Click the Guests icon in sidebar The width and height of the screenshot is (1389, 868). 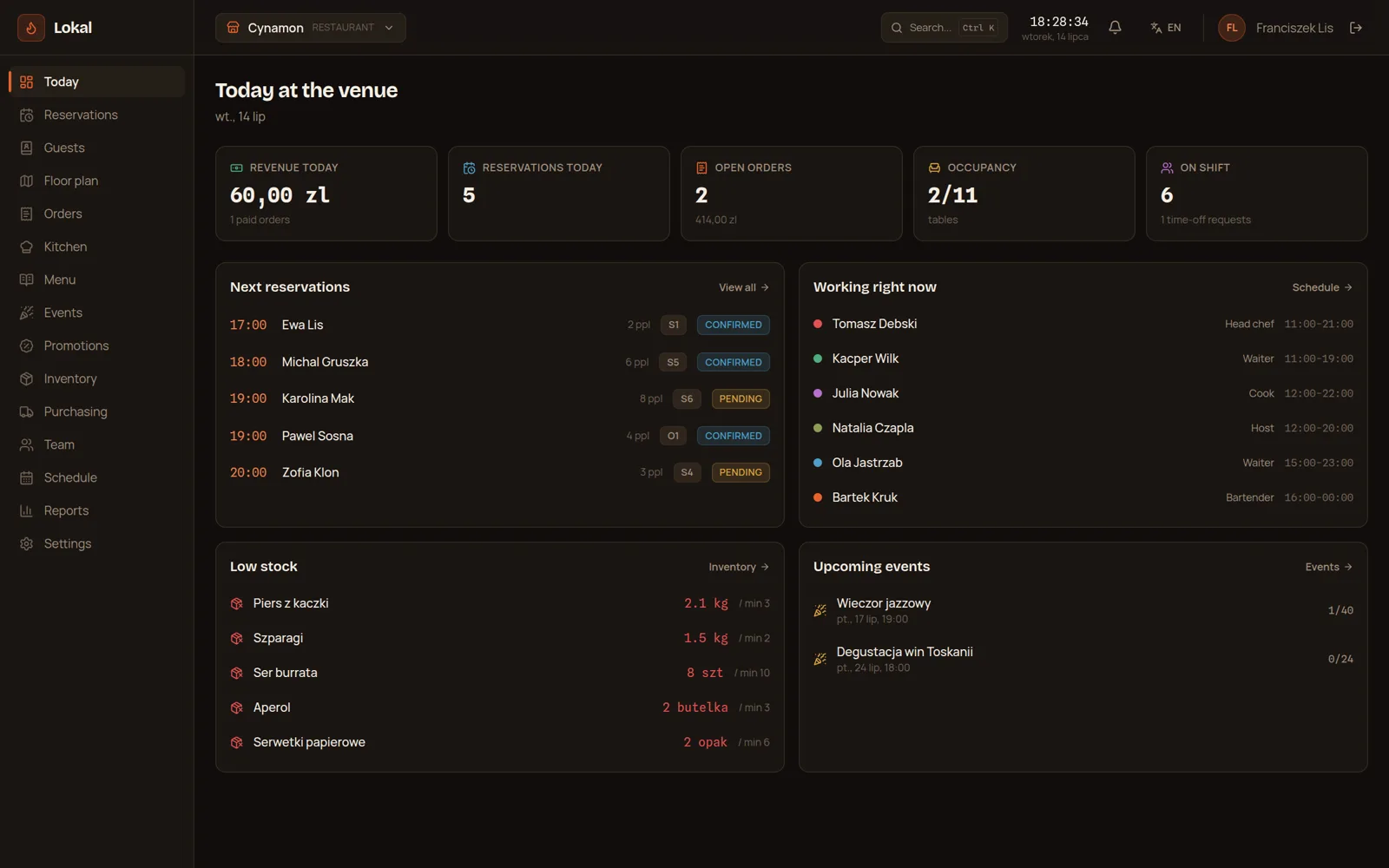point(27,148)
